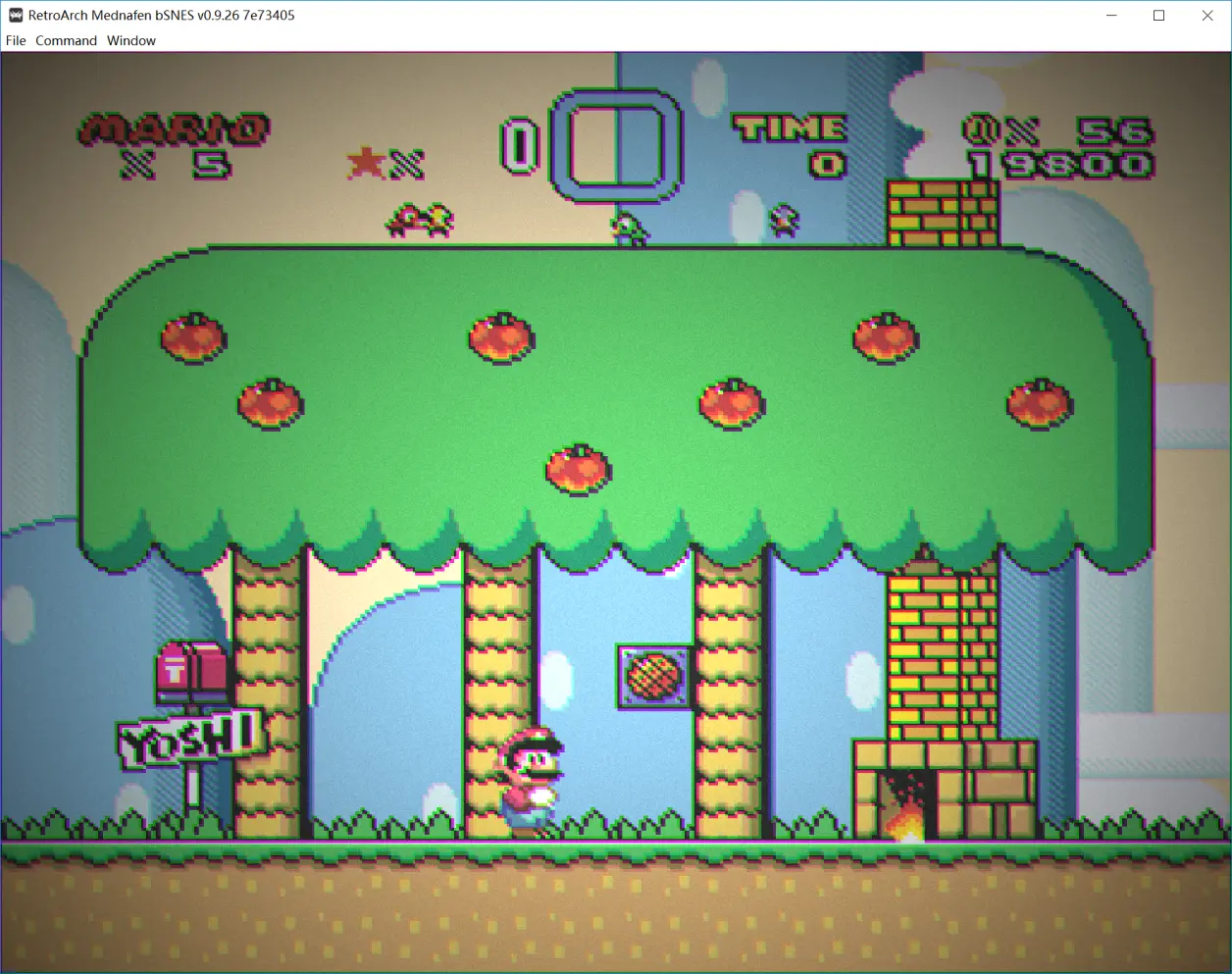Click the score value 19800
The width and height of the screenshot is (1232, 974).
[1060, 164]
